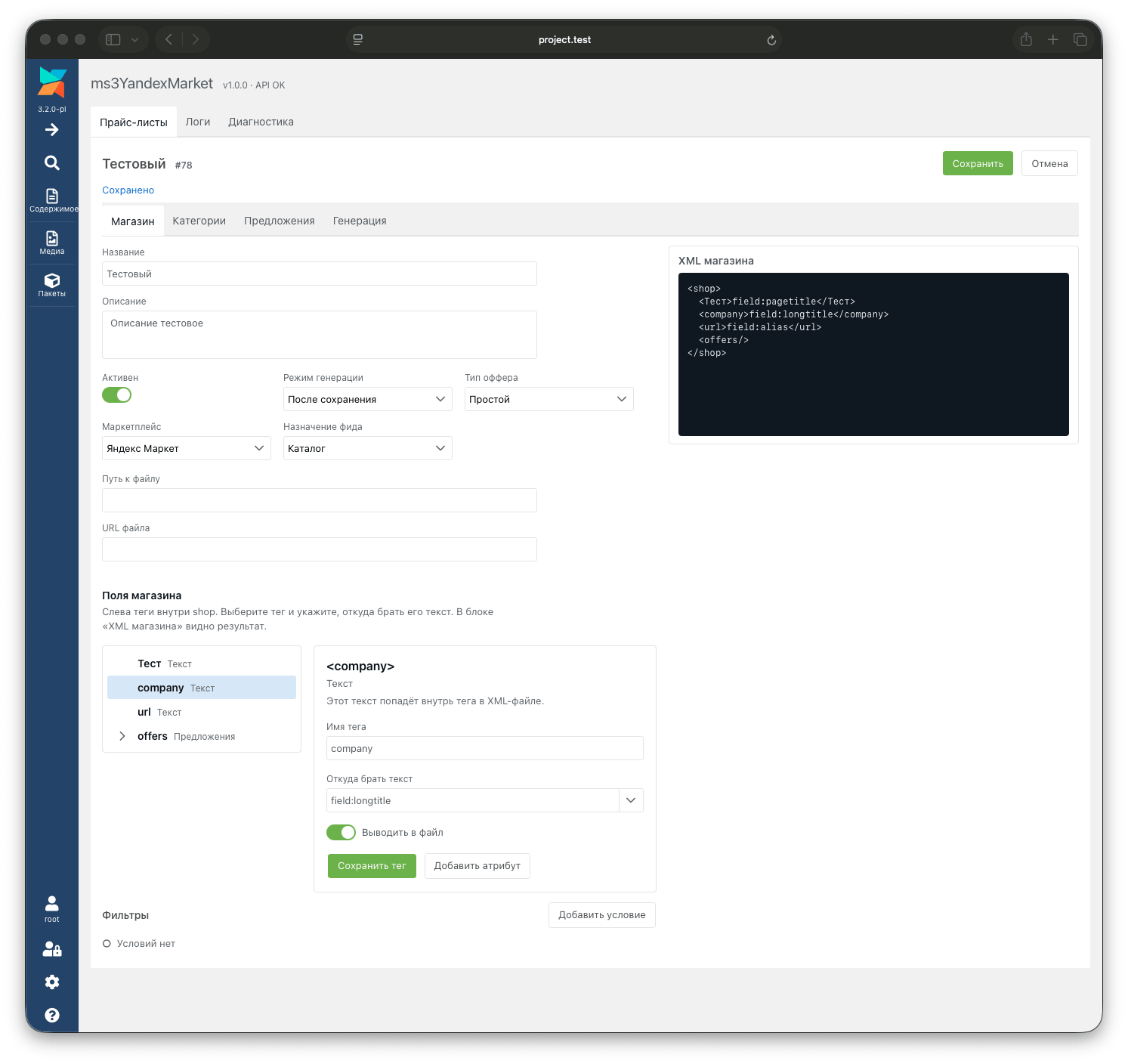This screenshot has width=1128, height=1064.
Task: Toggle the Активен switch
Action: [117, 395]
